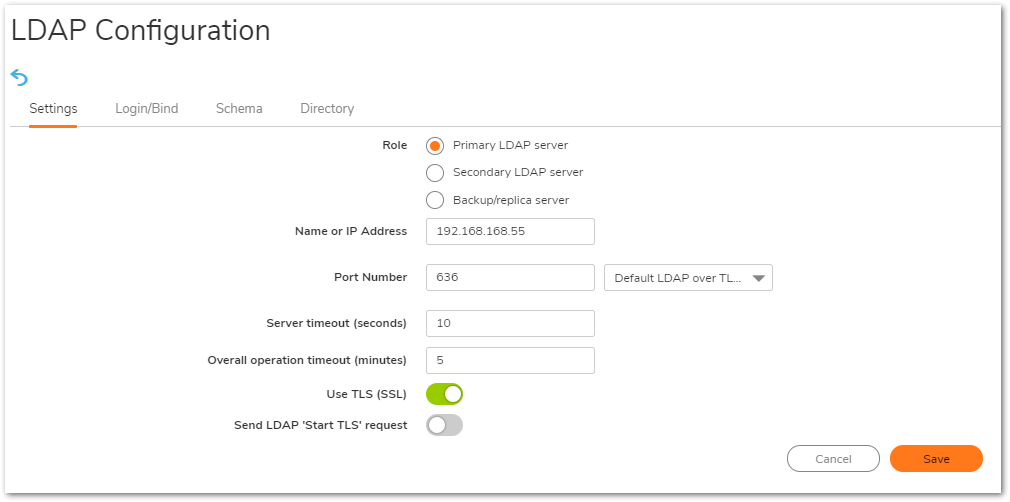Image resolution: width=1010 pixels, height=502 pixels.
Task: Click the Name or IP Address field
Action: click(x=510, y=231)
